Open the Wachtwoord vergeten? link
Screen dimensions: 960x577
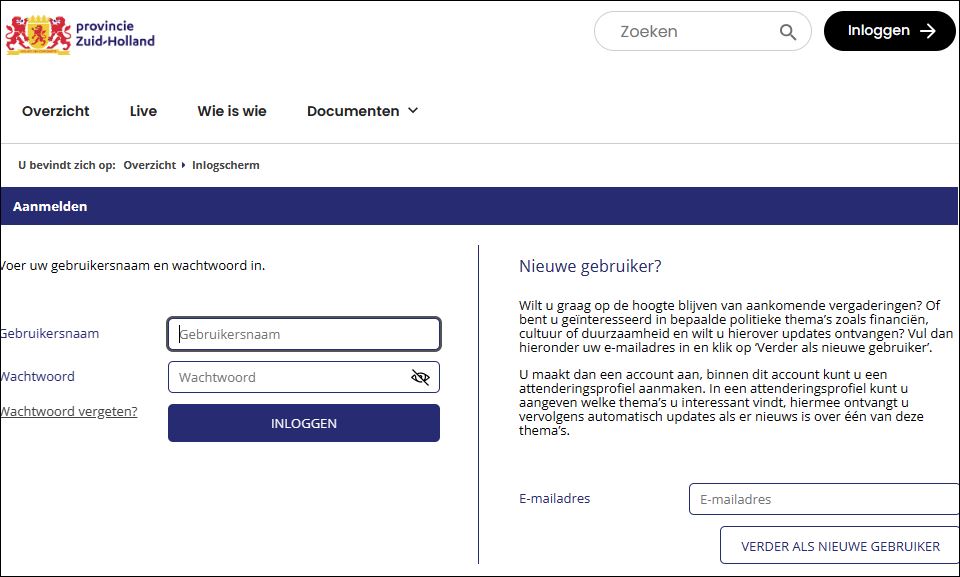click(68, 411)
